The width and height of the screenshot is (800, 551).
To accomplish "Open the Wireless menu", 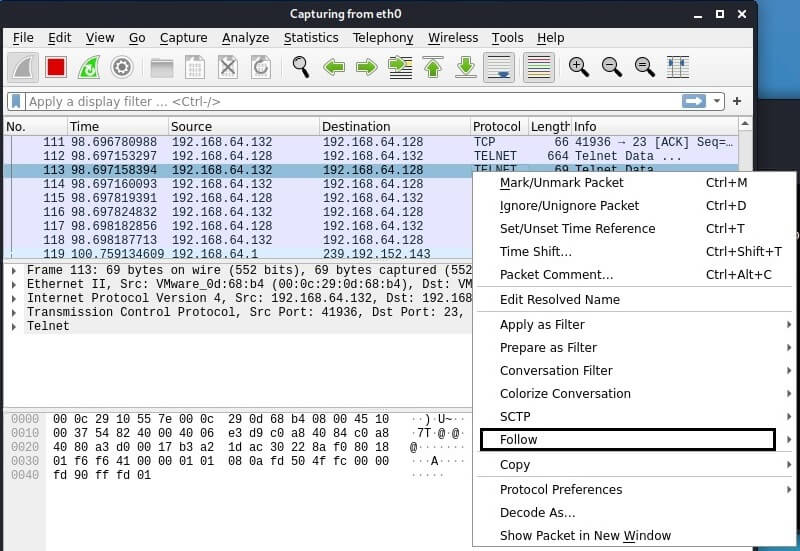I will point(453,38).
